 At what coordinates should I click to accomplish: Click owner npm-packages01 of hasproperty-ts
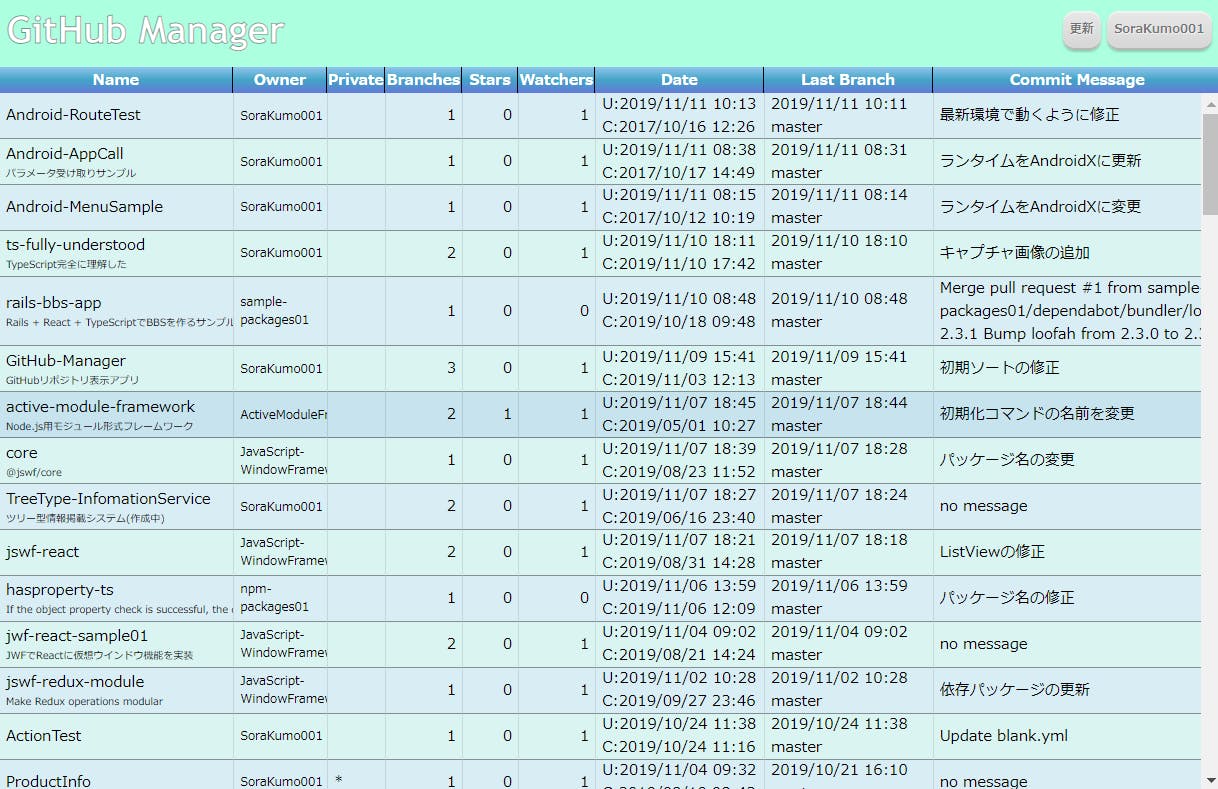pos(274,598)
